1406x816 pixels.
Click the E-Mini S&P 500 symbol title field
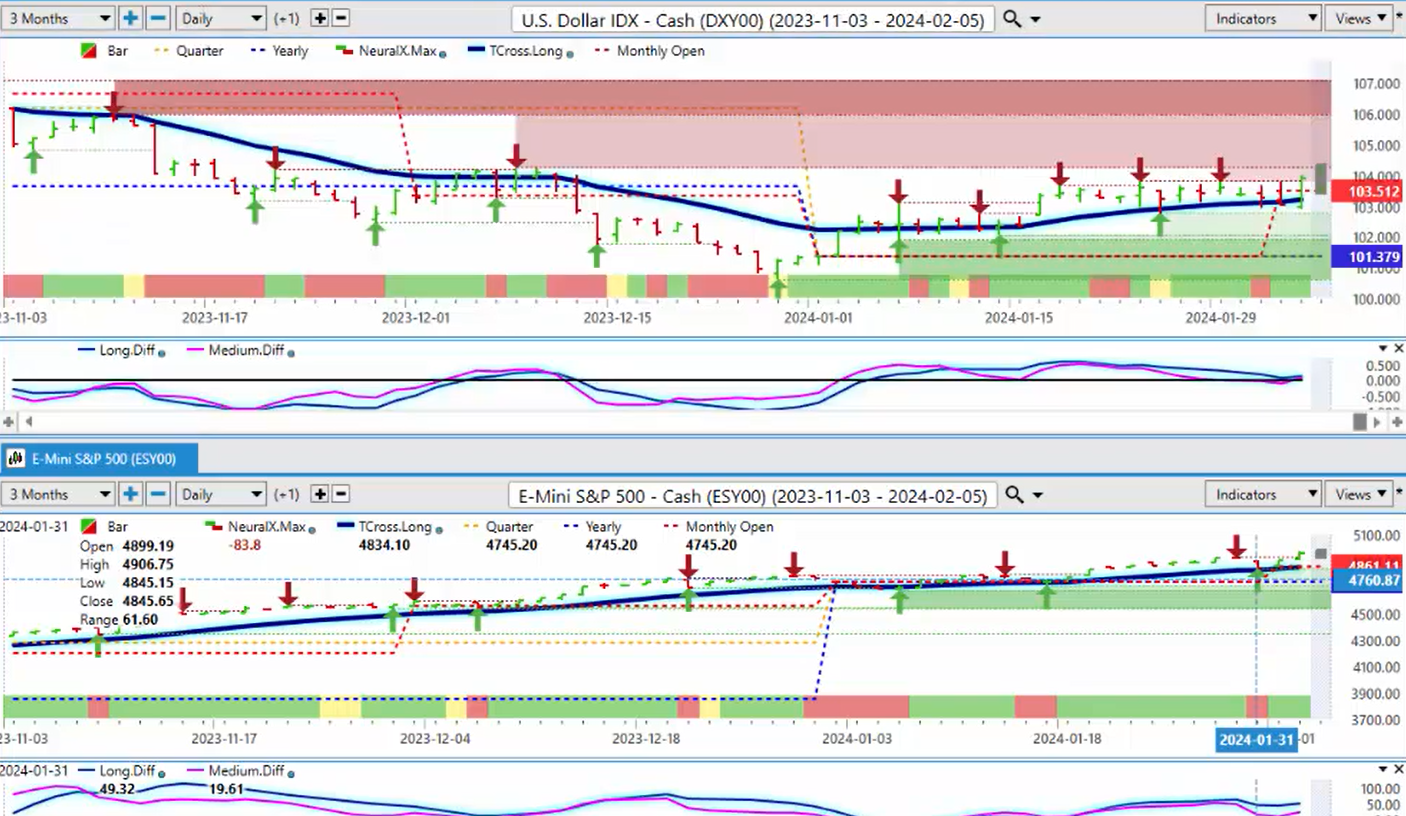[753, 495]
